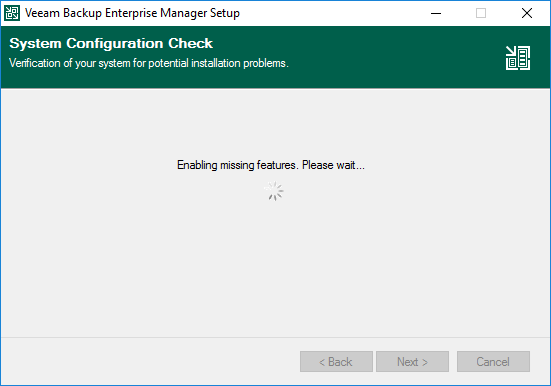Viewport: 551px width, 386px height.
Task: Click the loading spinner indicator
Action: coord(274,191)
